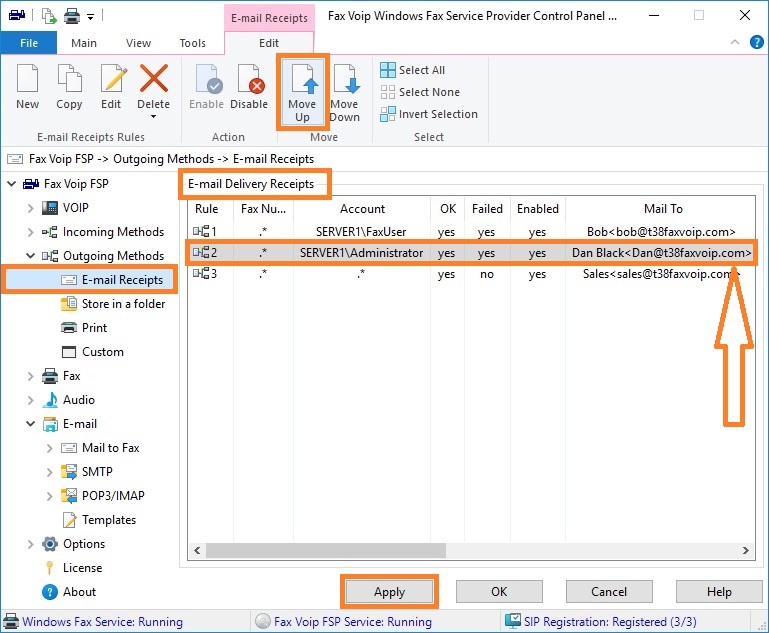Screen dimensions: 769x633
Task: Select rule 3 row with Sales mail
Action: (471, 274)
